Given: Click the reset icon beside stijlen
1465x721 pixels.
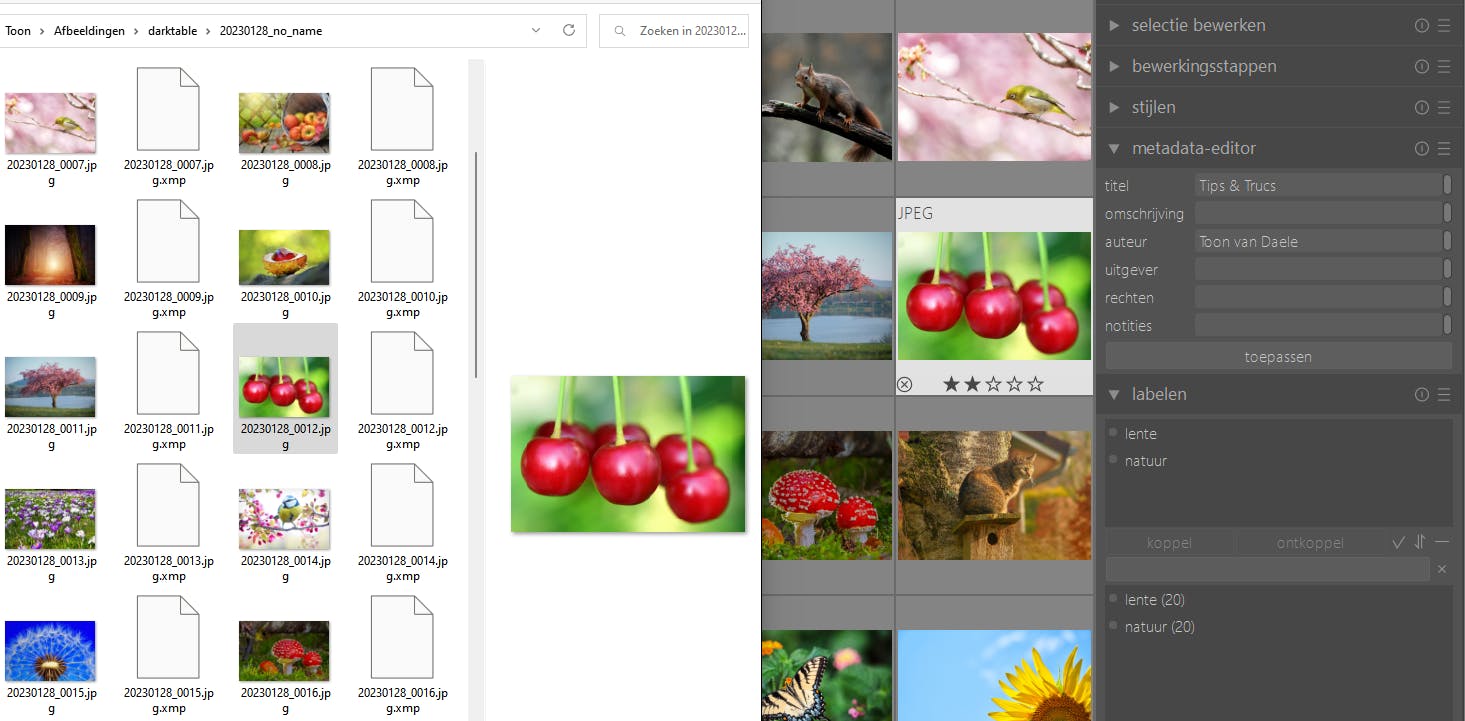Looking at the screenshot, I should tap(1422, 108).
